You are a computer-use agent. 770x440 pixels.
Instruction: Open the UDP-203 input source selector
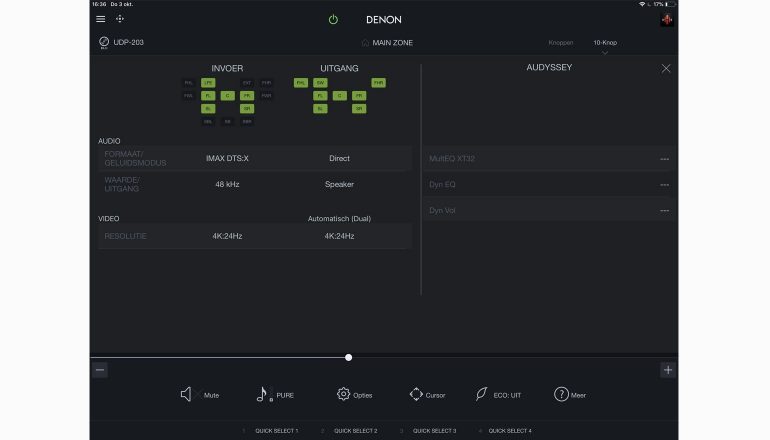click(122, 42)
